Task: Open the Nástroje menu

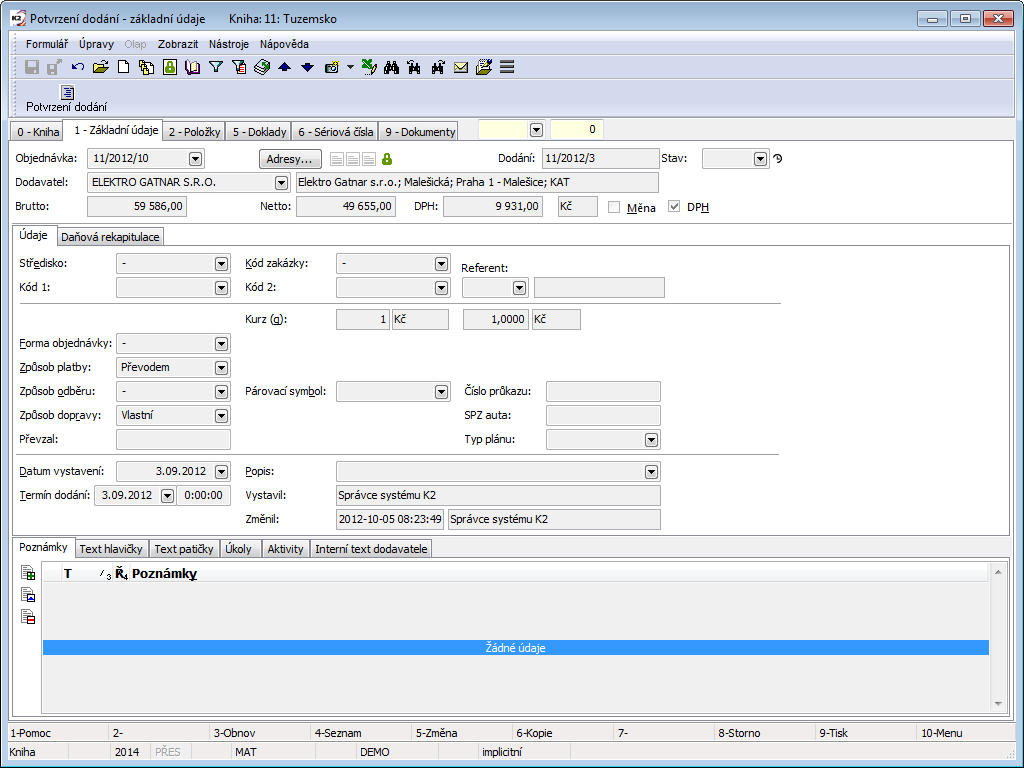Action: click(x=230, y=44)
